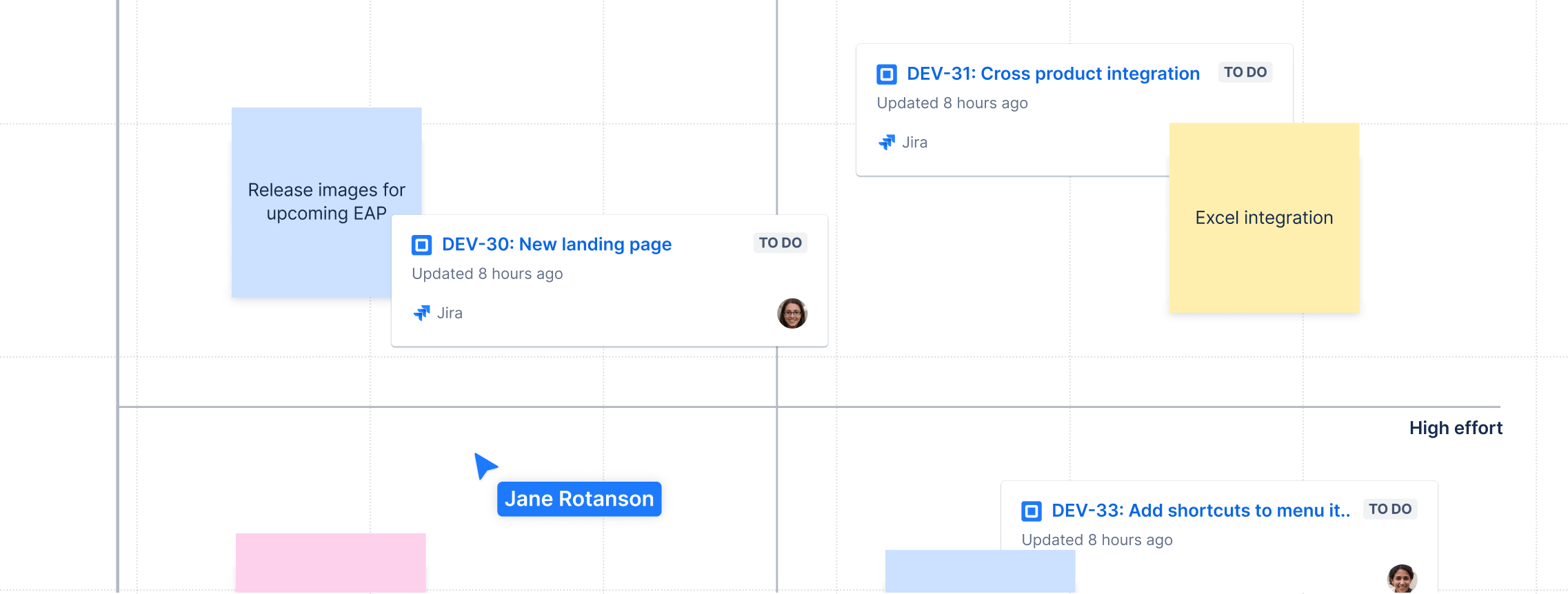The width and height of the screenshot is (1568, 594).
Task: Click the DEV-33 issue type icon
Action: click(1031, 511)
